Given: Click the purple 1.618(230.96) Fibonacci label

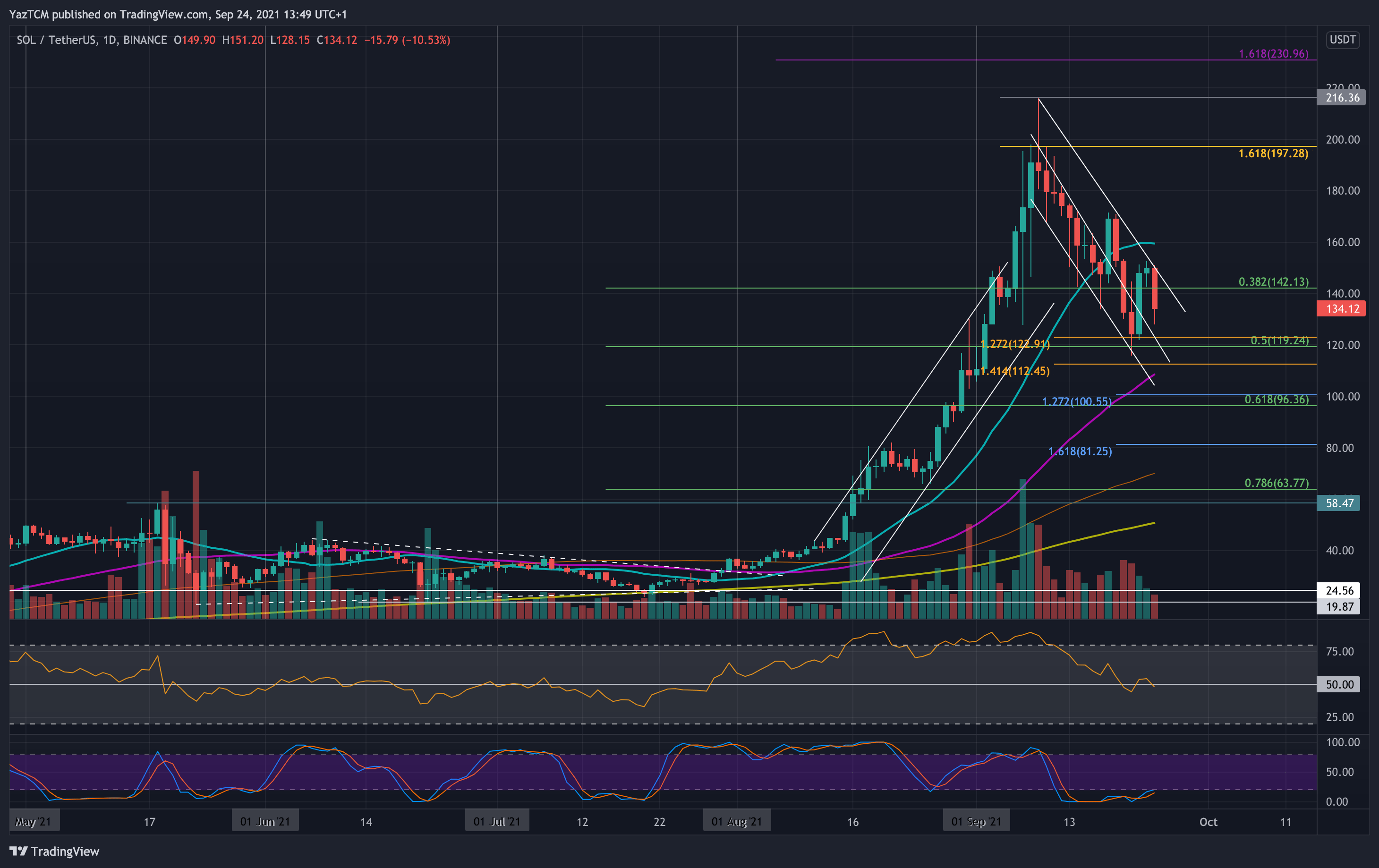Looking at the screenshot, I should coord(1273,54).
